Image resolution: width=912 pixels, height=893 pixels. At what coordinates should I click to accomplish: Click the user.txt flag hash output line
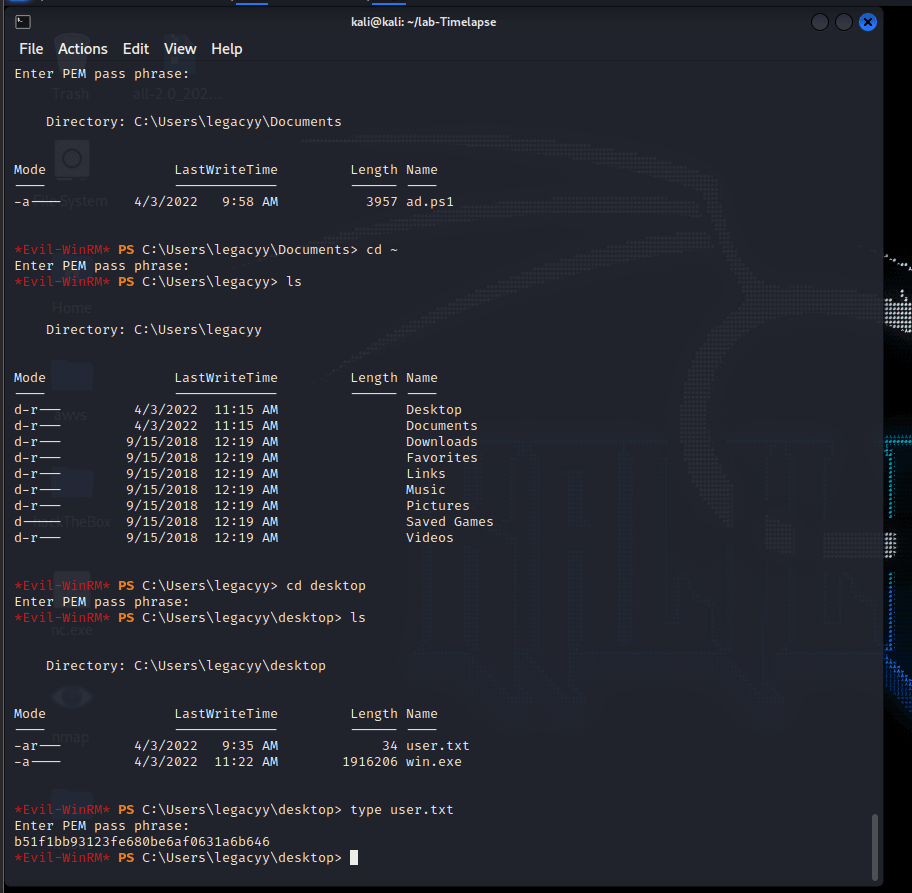coord(142,842)
